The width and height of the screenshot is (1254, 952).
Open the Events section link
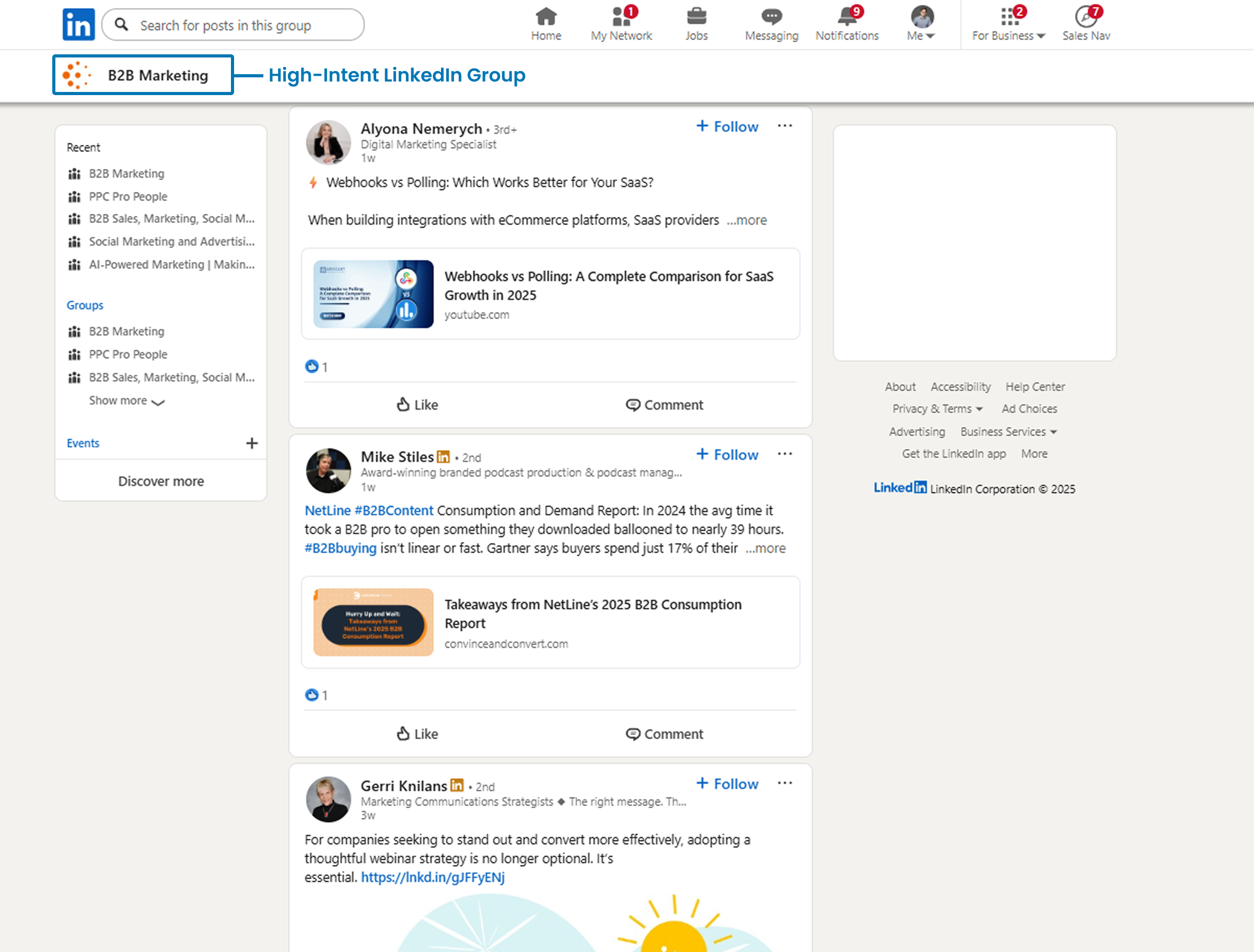coord(83,444)
